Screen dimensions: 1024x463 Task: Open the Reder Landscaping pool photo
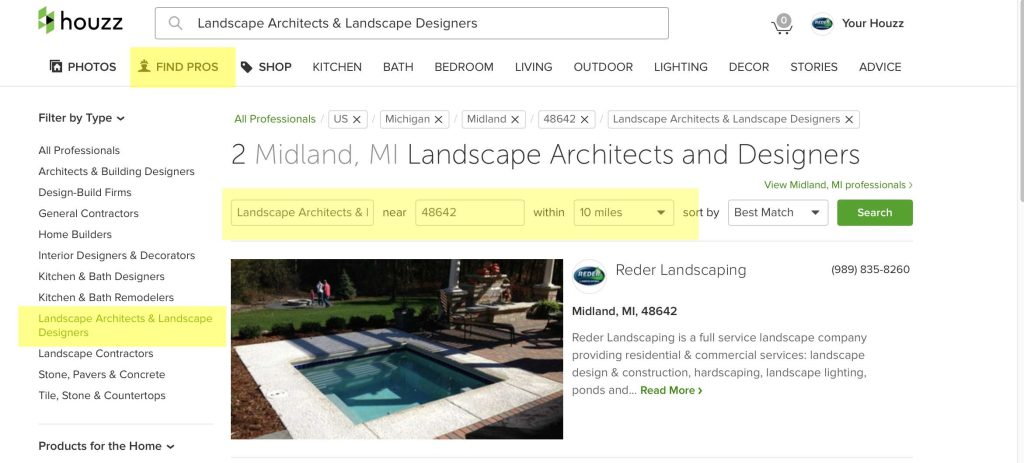[396, 349]
